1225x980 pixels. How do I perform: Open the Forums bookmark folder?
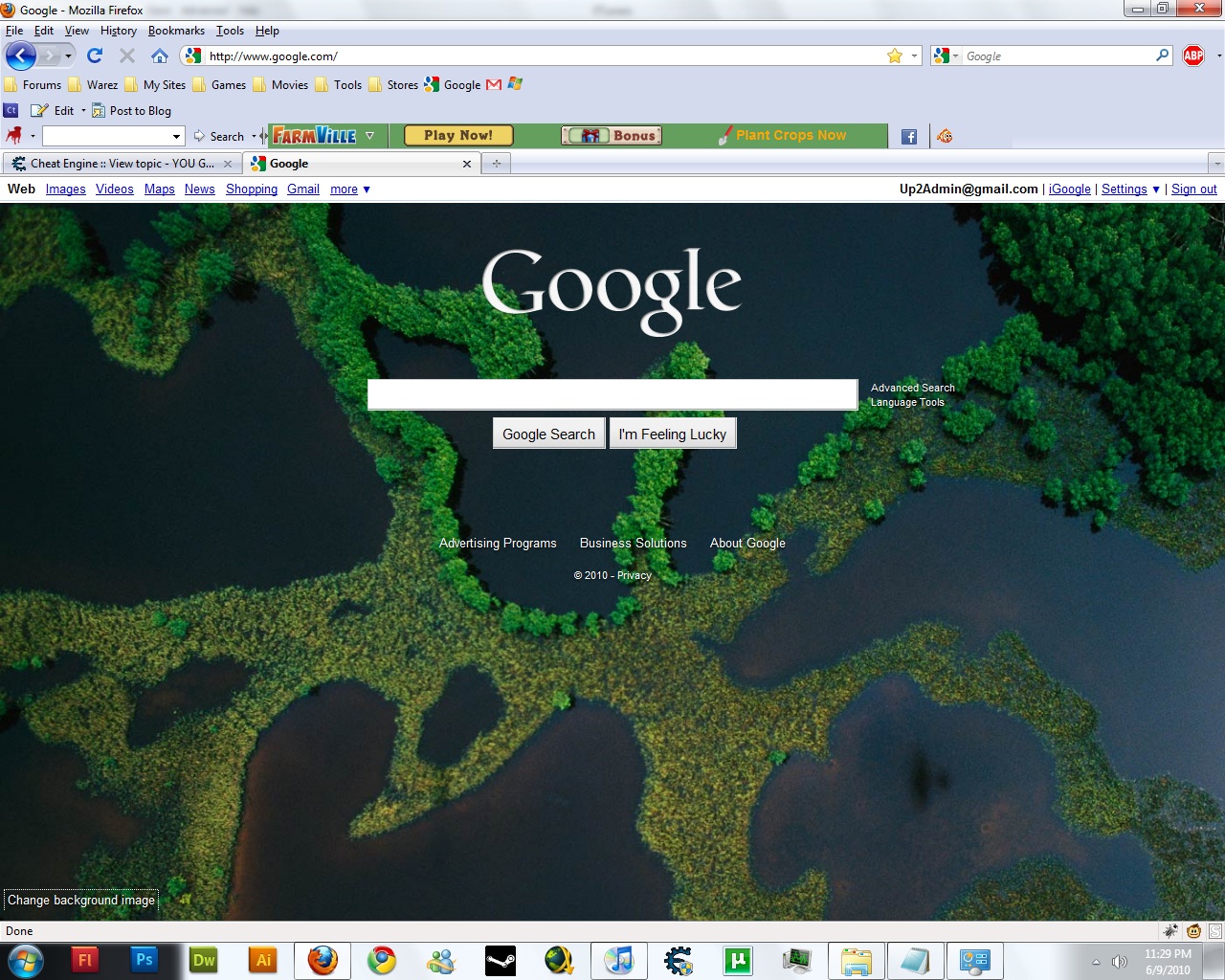33,84
